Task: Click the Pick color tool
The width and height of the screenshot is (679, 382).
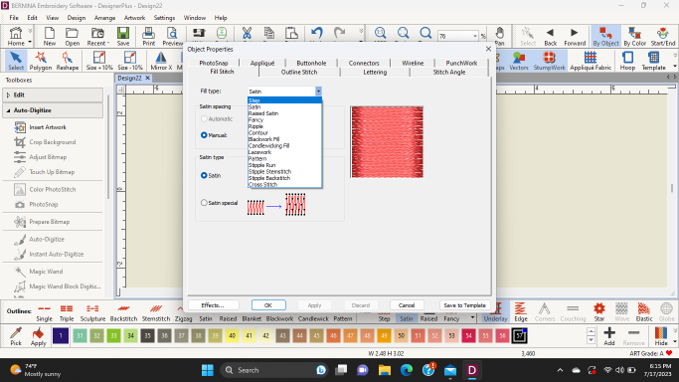Action: click(16, 336)
